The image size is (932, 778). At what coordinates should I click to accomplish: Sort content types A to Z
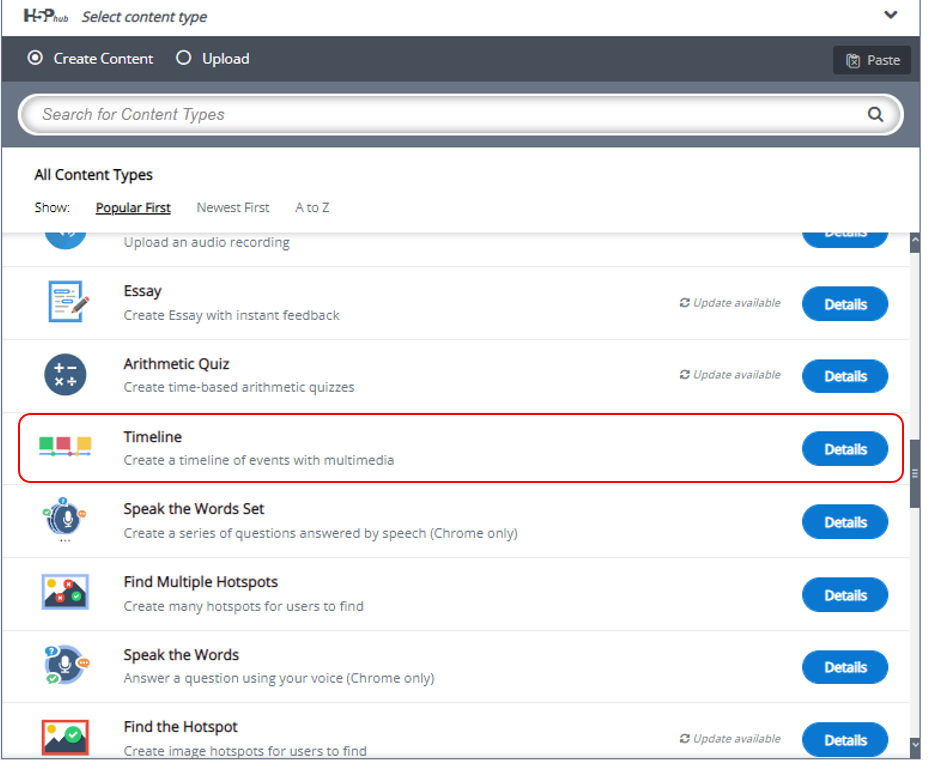pyautogui.click(x=312, y=208)
